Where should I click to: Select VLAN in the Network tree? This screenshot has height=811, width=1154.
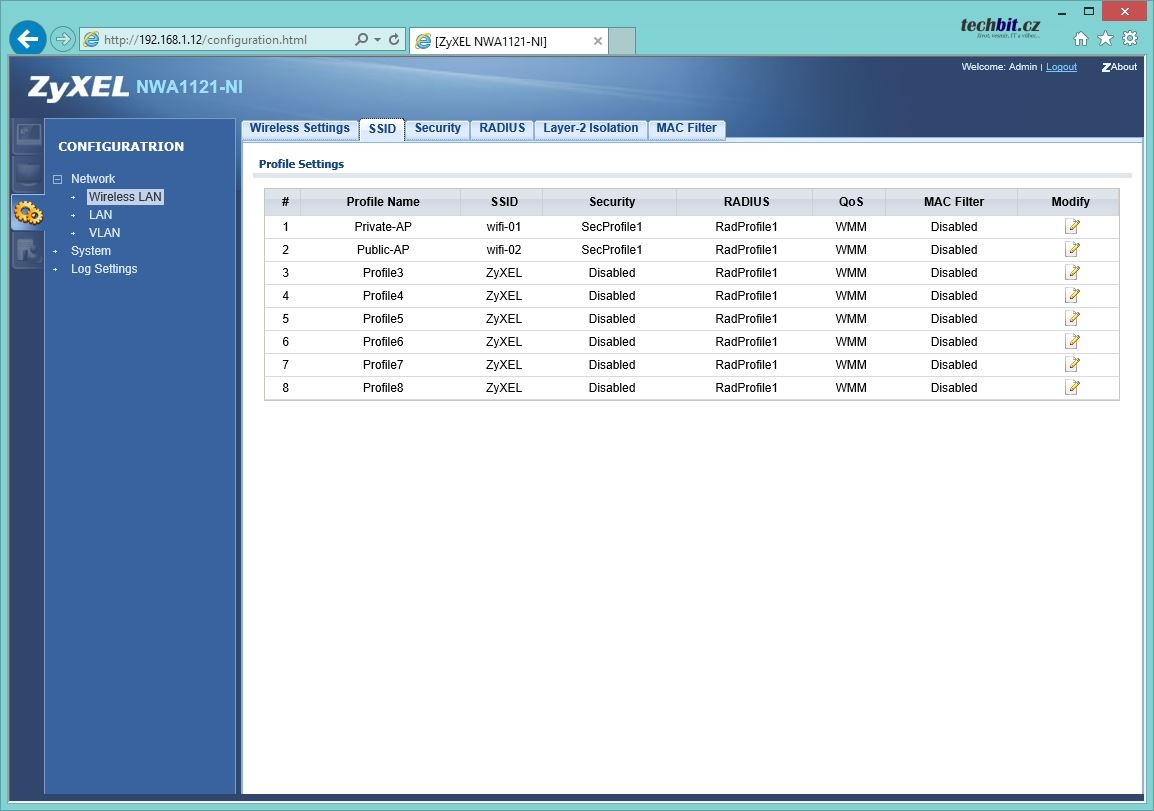pos(104,233)
